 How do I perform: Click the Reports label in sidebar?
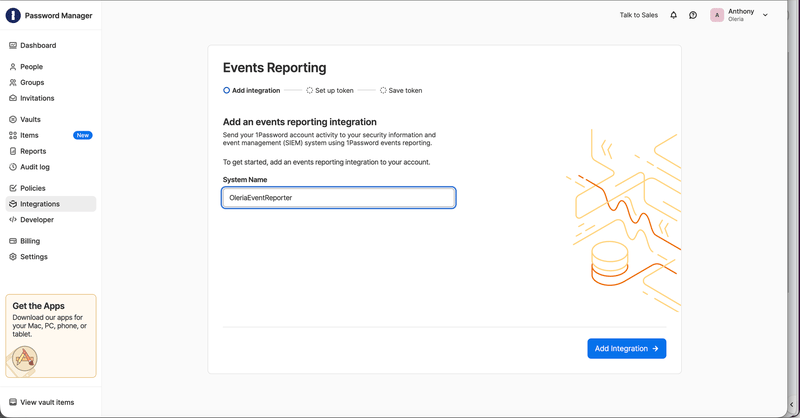pyautogui.click(x=33, y=151)
